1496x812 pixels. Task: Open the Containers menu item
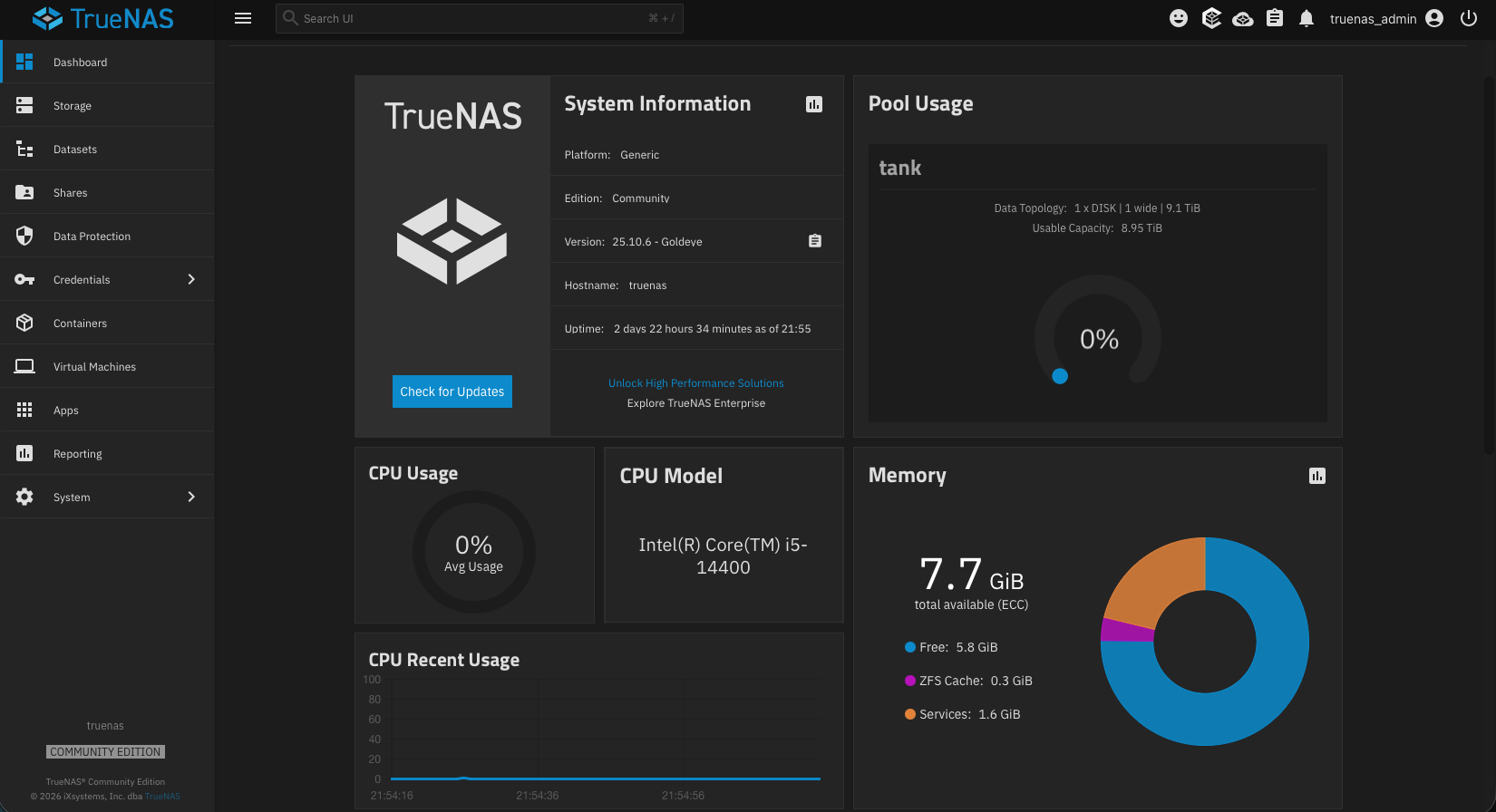point(107,323)
